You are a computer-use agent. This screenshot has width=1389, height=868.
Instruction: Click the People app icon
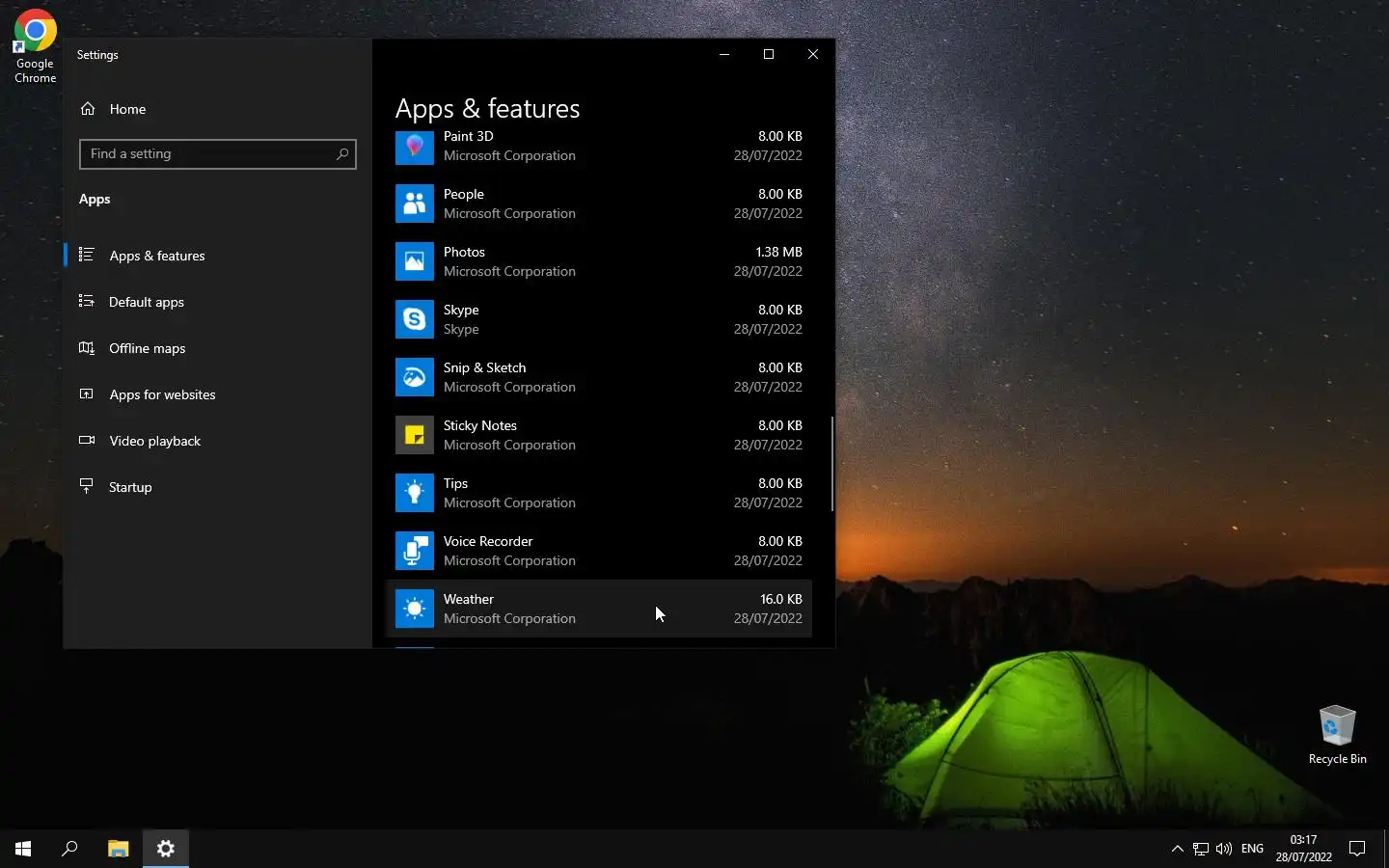click(x=415, y=203)
